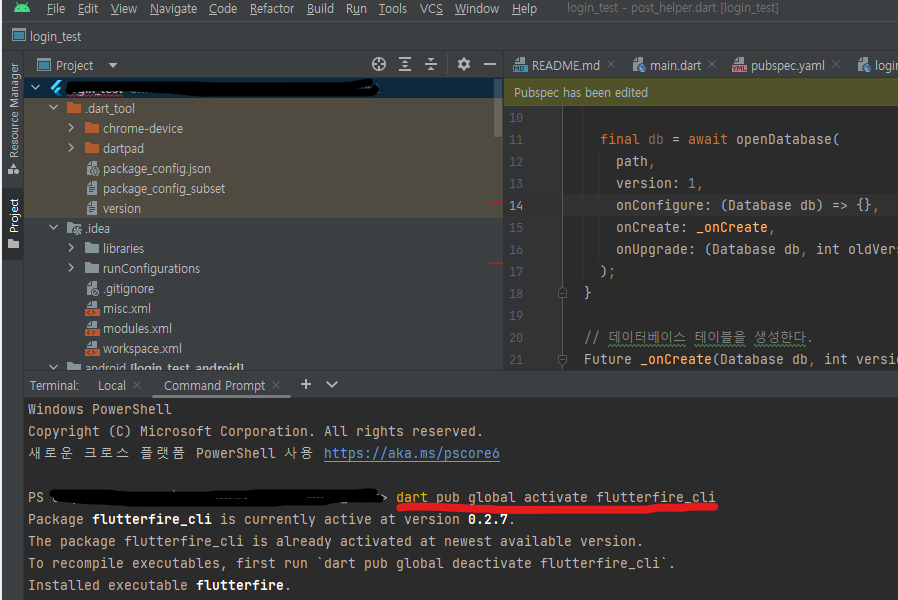This screenshot has width=898, height=600.
Task: Select the Command Prompt terminal tab
Action: [214, 386]
